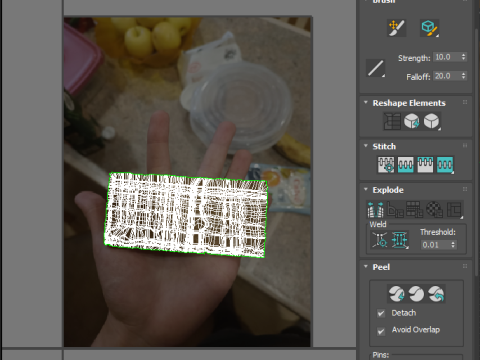Click Flatten Custom icon
The height and width of the screenshot is (360, 480).
click(x=454, y=209)
